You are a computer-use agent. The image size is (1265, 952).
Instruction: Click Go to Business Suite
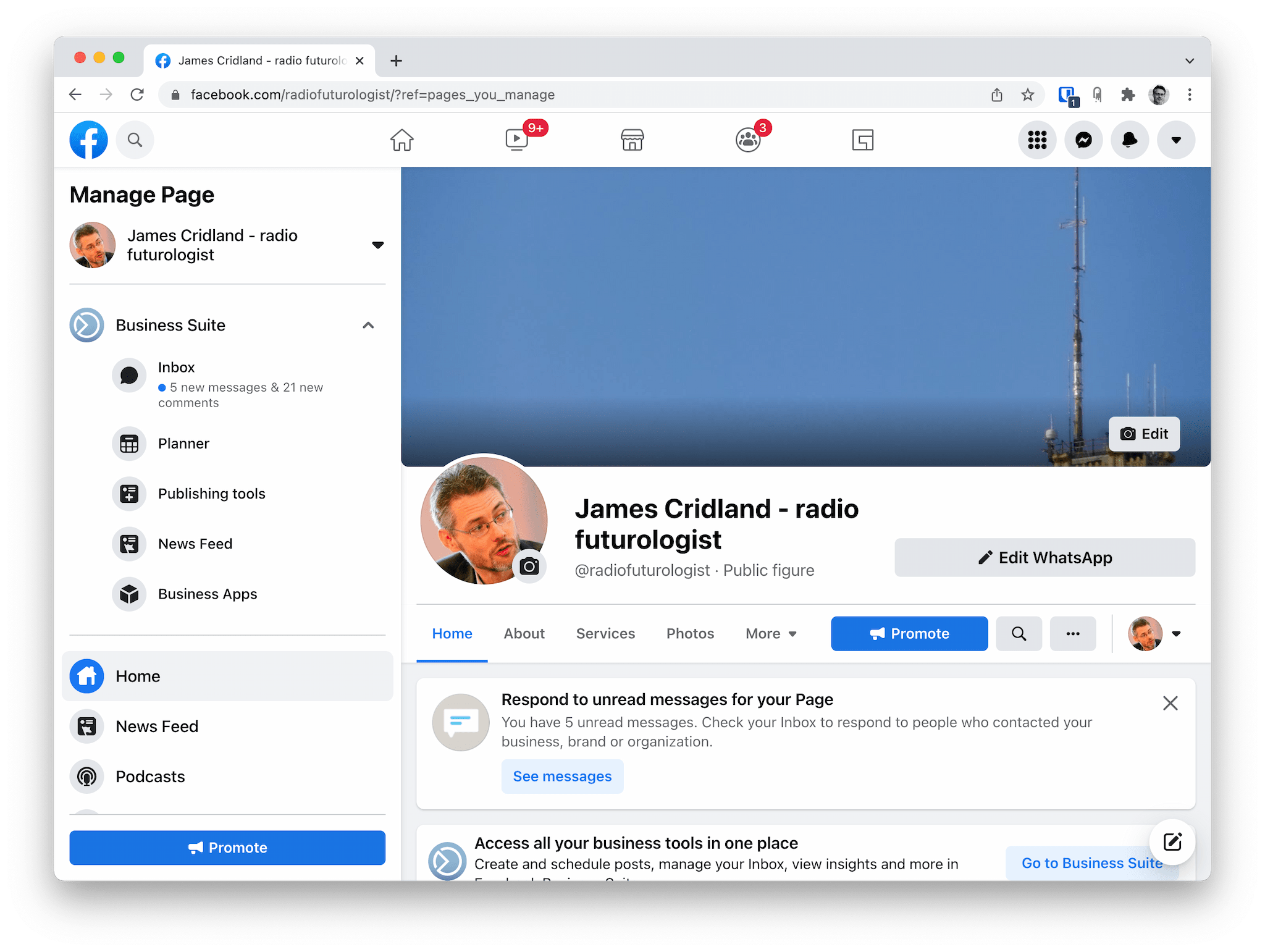1092,863
